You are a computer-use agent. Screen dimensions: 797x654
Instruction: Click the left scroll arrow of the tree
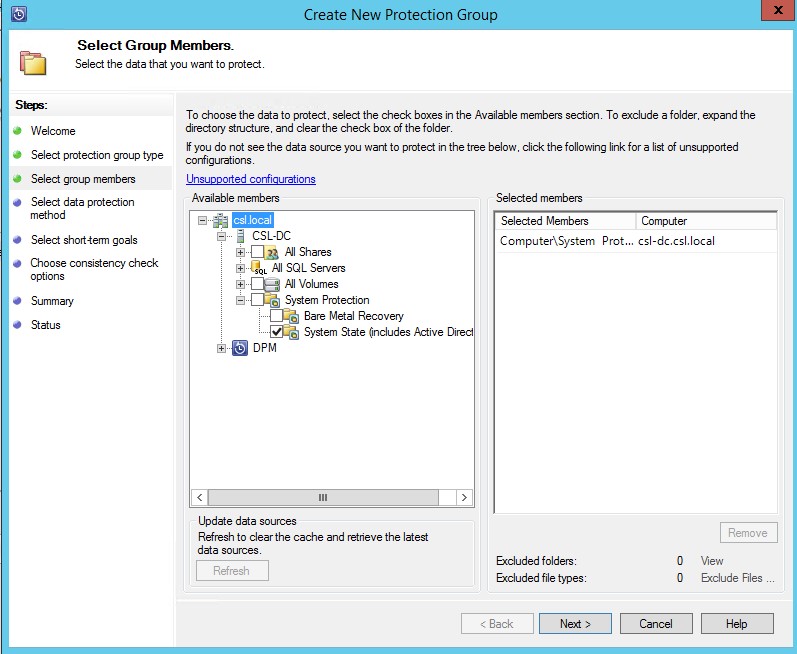[200, 497]
